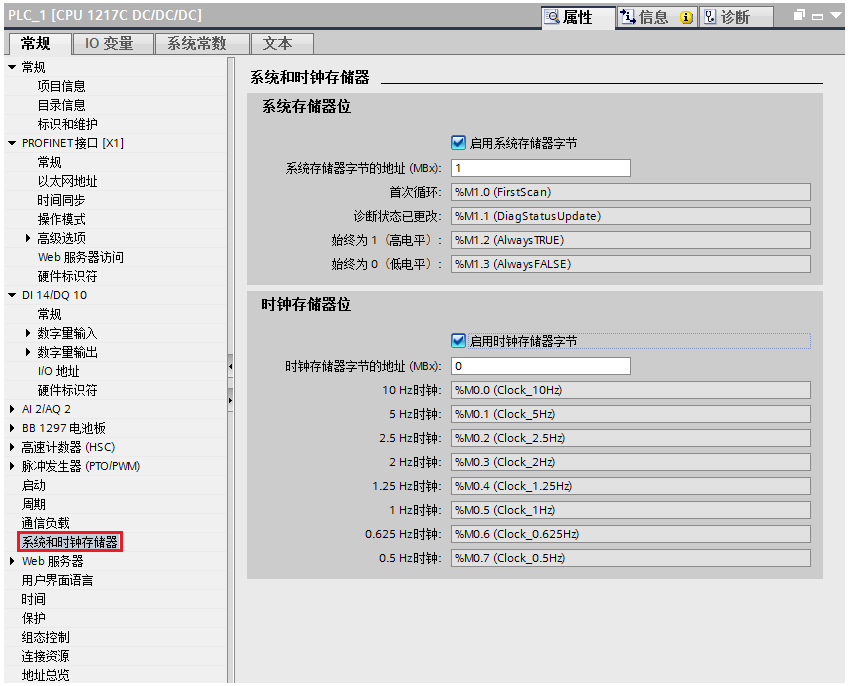Image resolution: width=848 pixels, height=686 pixels.
Task: Click the system memory byte address input field
Action: tap(542, 167)
